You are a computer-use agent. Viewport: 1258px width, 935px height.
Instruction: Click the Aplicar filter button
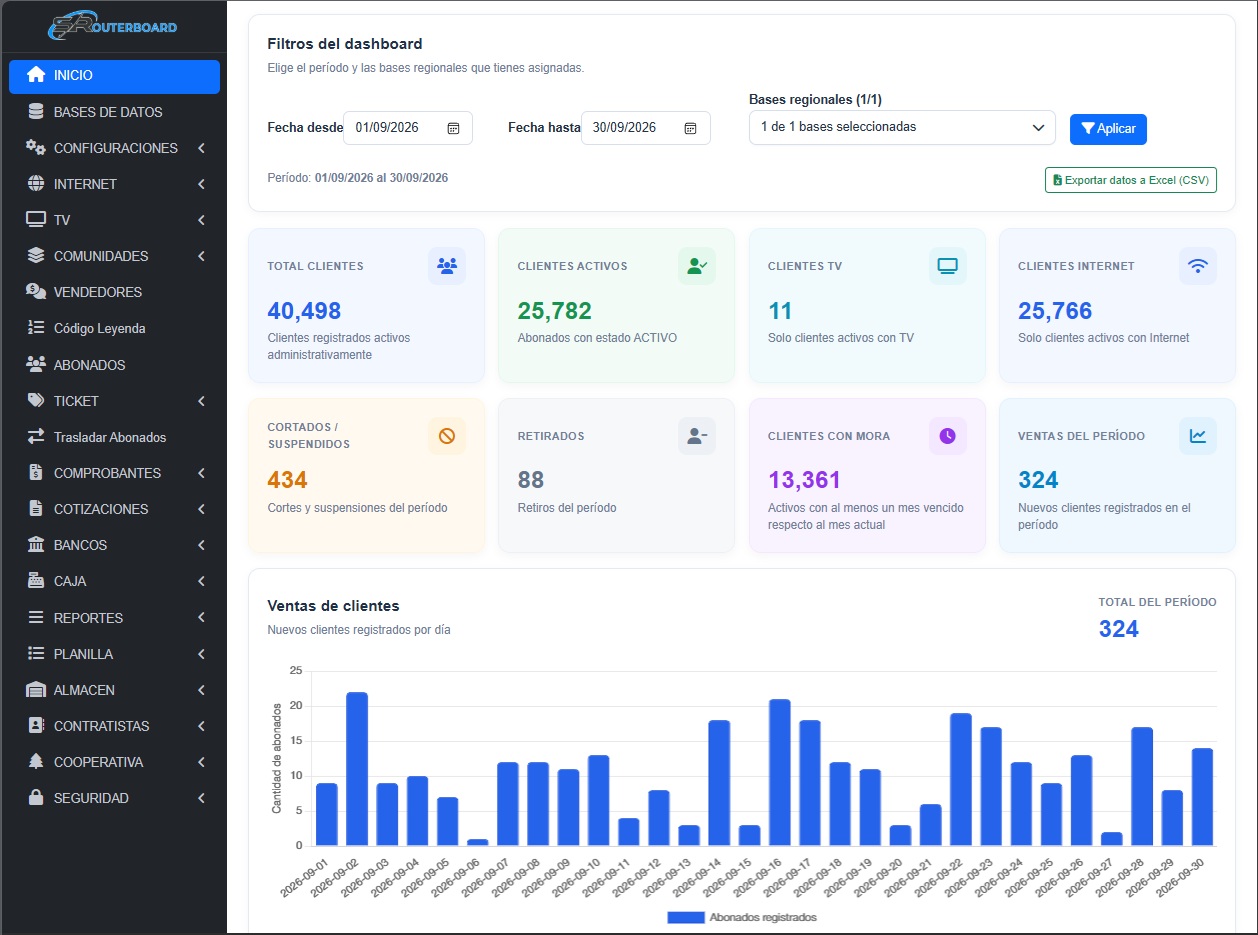pyautogui.click(x=1108, y=129)
